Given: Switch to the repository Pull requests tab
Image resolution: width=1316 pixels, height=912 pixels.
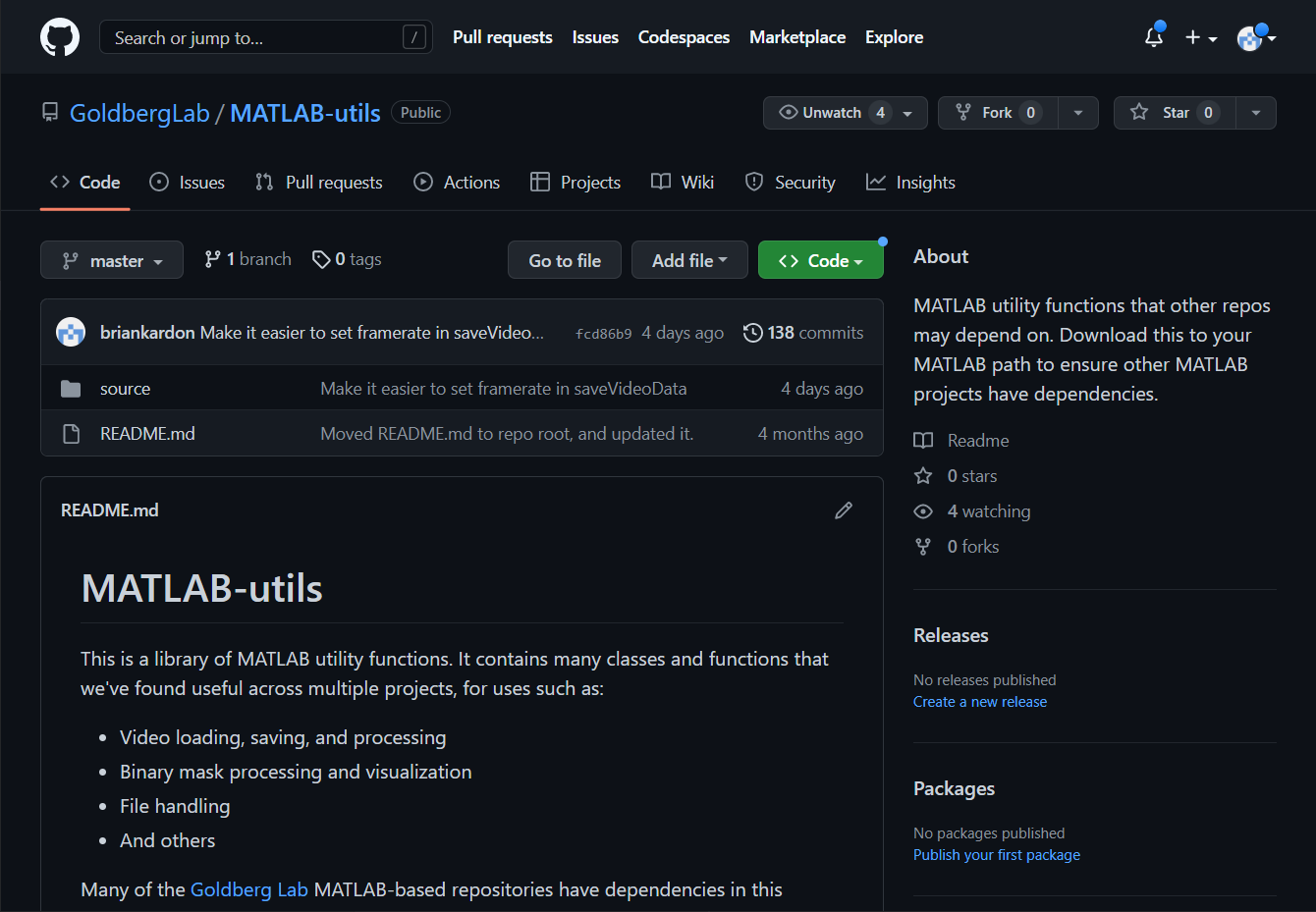Looking at the screenshot, I should coord(319,183).
